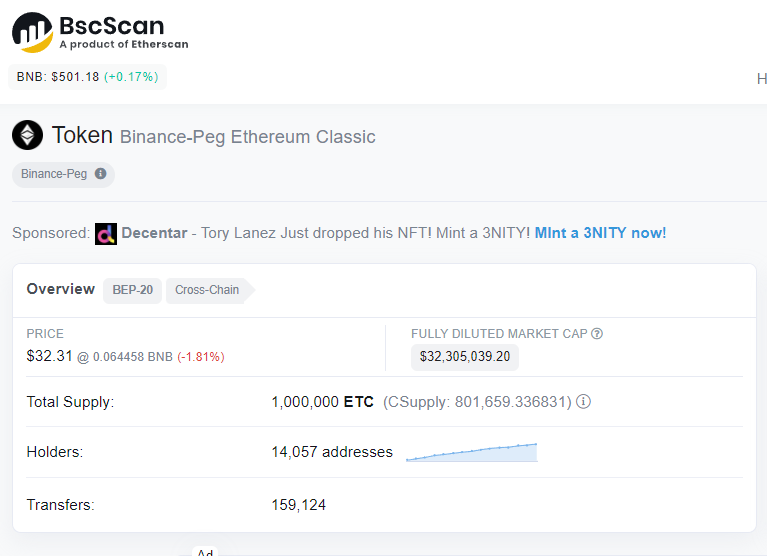Click the Total Supply label
The image size is (769, 556).
70,402
